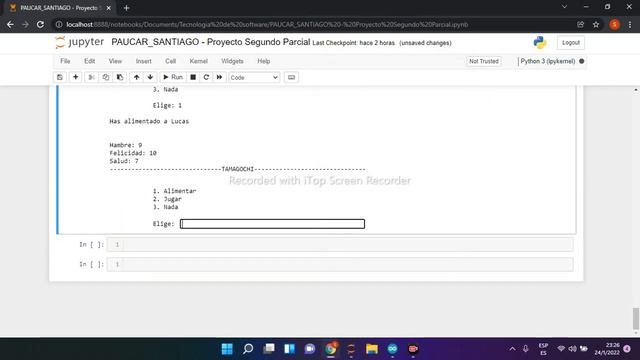Viewport: 640px width, 360px height.
Task: Open the Edit menu
Action: point(89,61)
